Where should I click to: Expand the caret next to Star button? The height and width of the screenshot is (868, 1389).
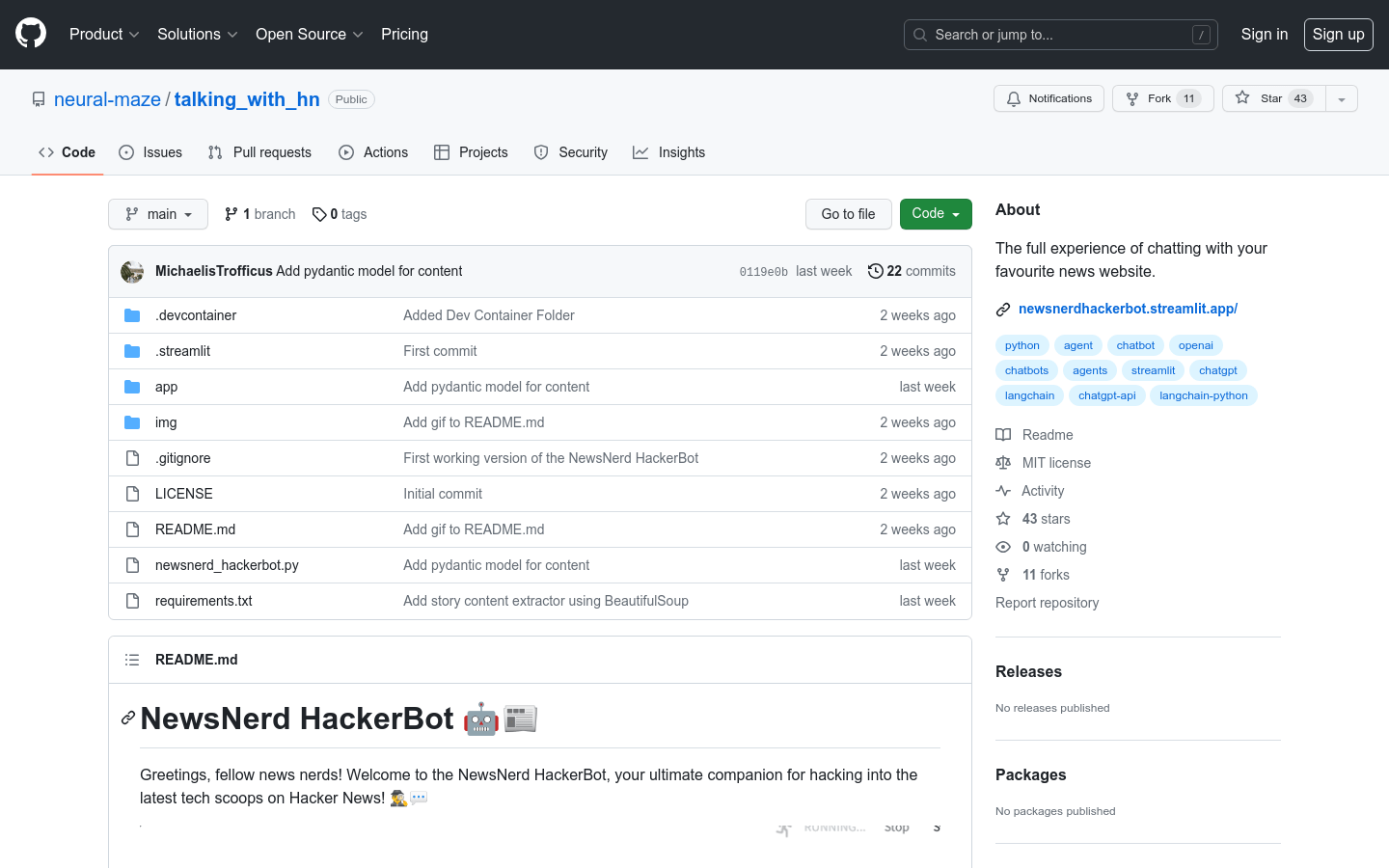[x=1342, y=97]
